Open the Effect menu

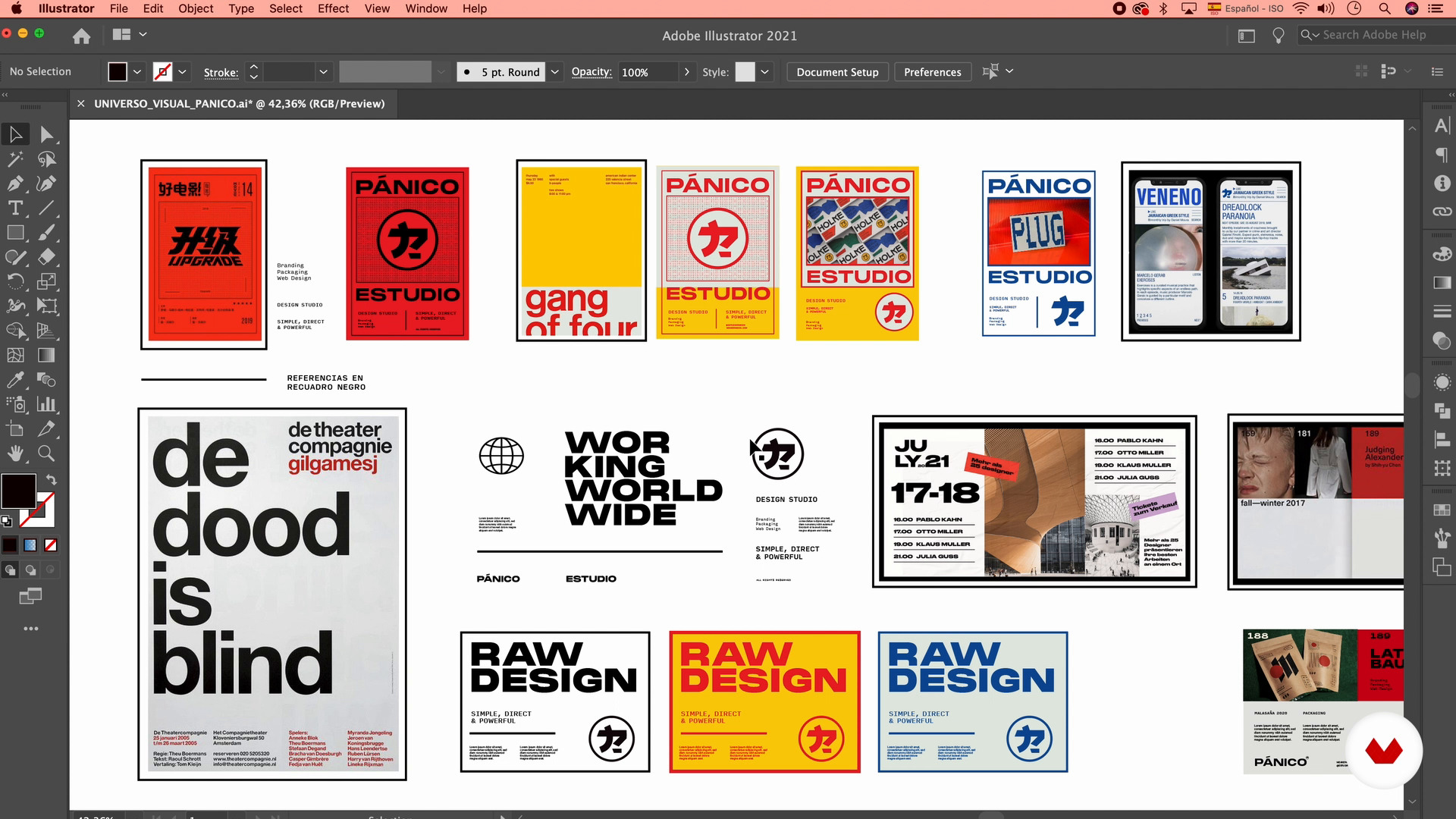(333, 8)
